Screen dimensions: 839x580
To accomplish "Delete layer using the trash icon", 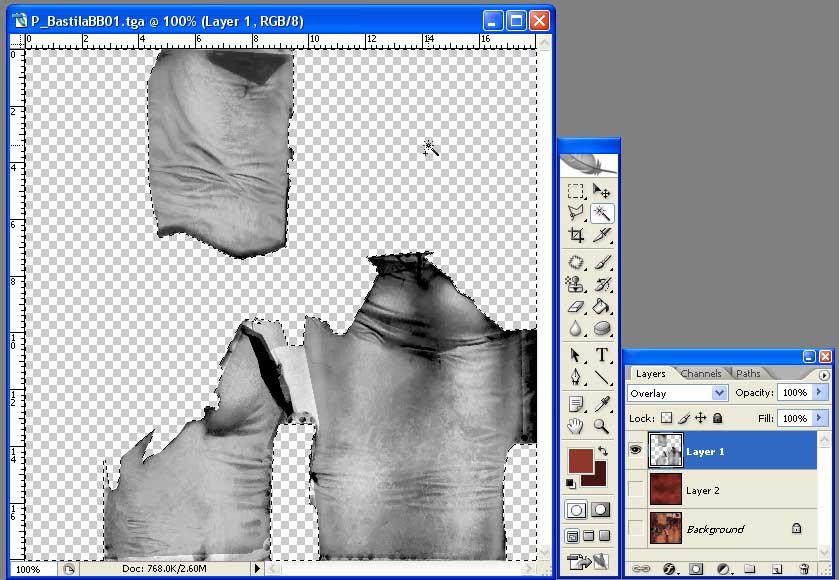I will [803, 569].
